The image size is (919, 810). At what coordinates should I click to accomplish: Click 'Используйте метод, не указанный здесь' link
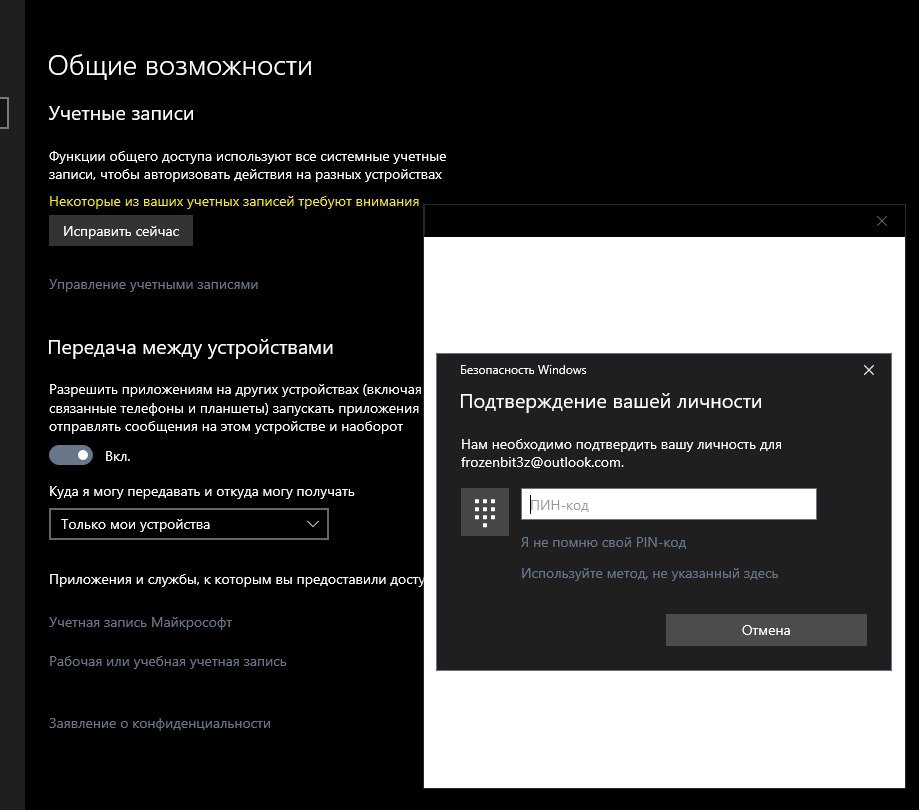[649, 573]
